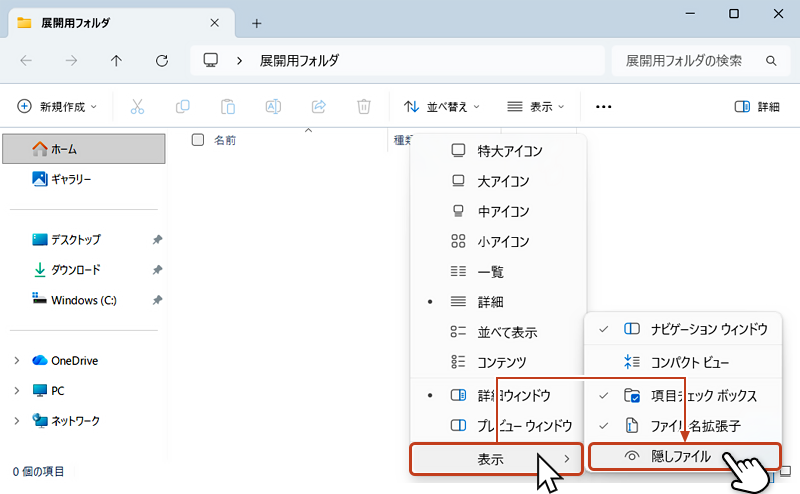800x494 pixels.
Task: Close the 展開用フォルダ tab
Action: click(x=215, y=23)
